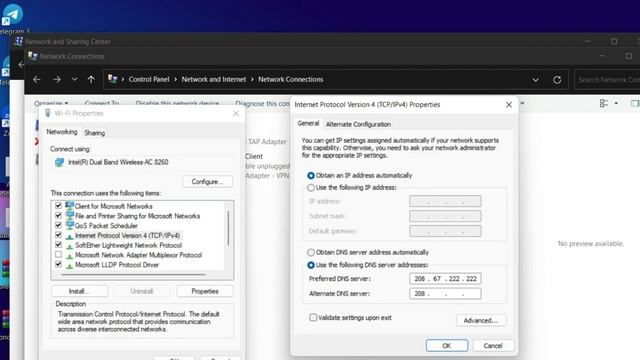Go back in Network Connections
Image resolution: width=640 pixels, height=360 pixels.
(x=37, y=80)
